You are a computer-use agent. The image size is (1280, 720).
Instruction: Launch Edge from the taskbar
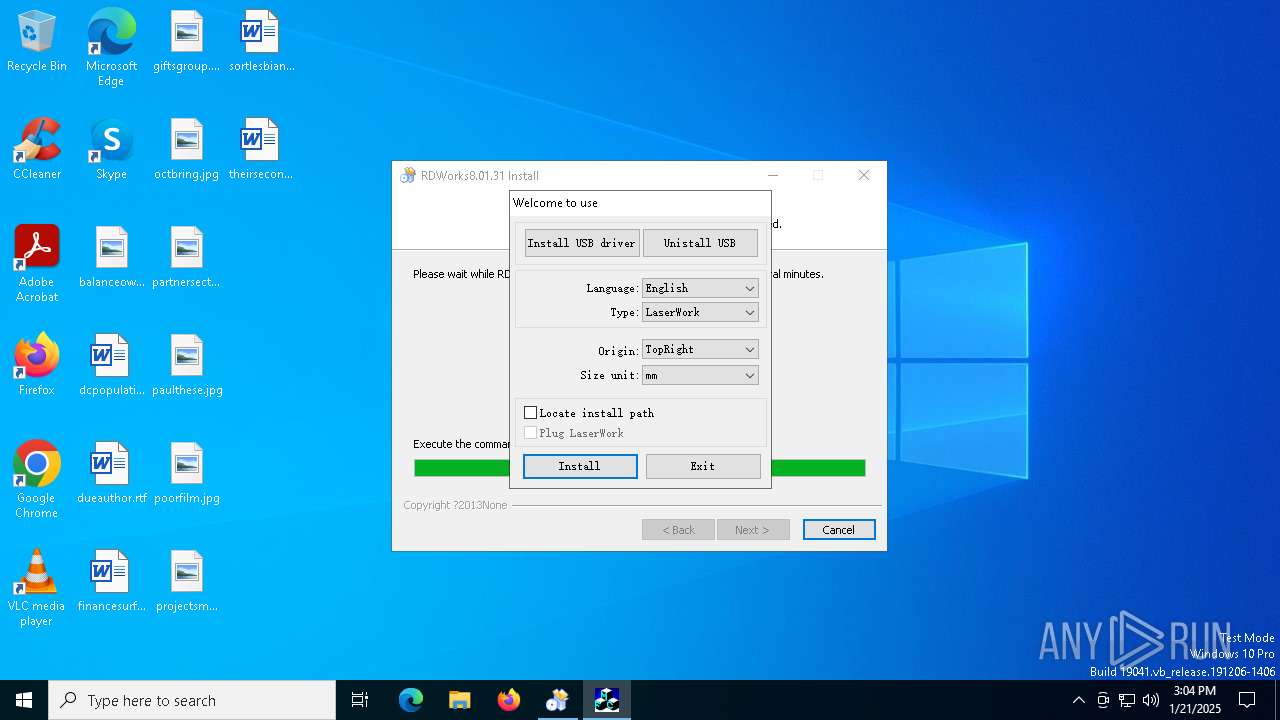coord(411,700)
